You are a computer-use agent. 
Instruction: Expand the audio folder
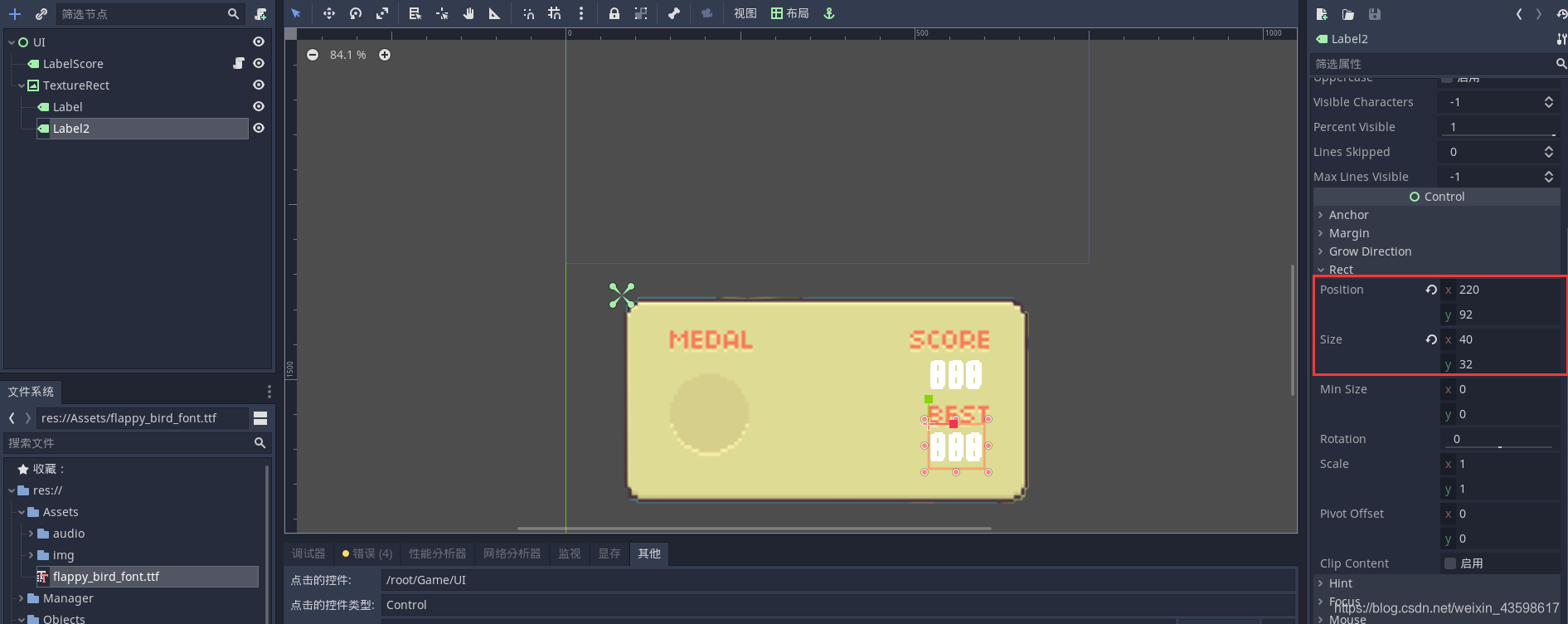click(32, 534)
